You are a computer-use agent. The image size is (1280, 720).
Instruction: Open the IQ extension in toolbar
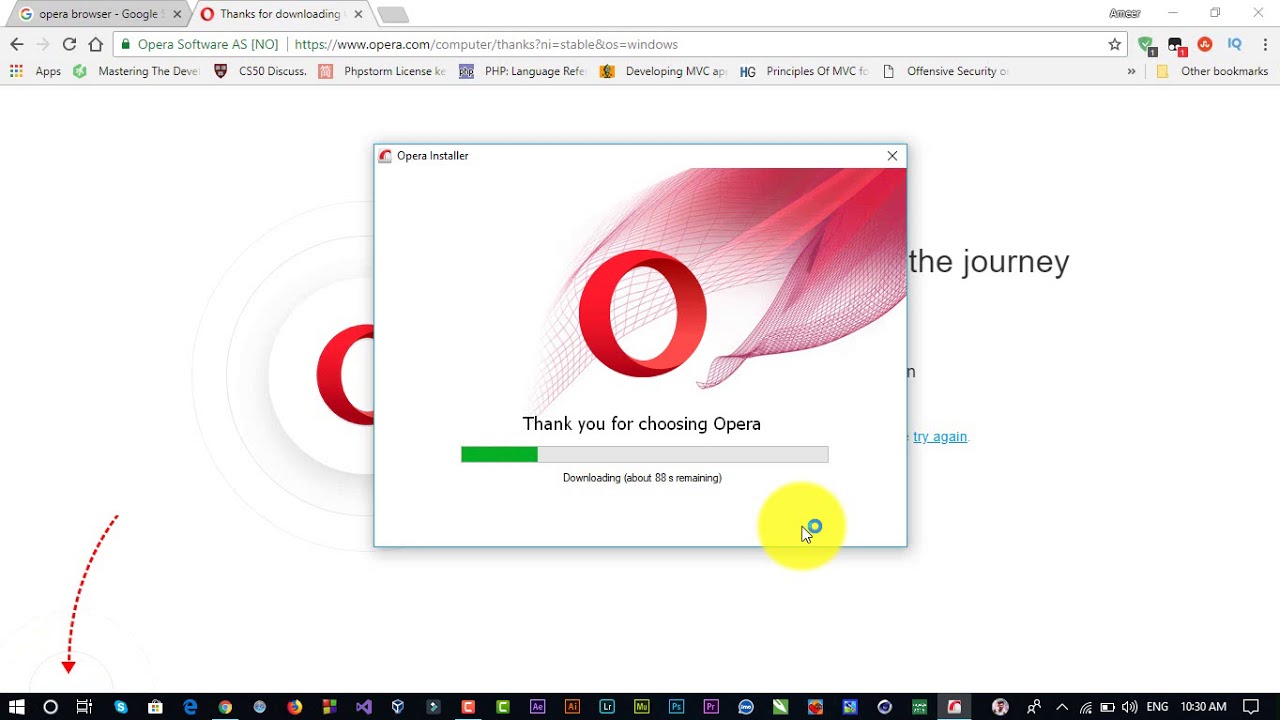point(1234,44)
